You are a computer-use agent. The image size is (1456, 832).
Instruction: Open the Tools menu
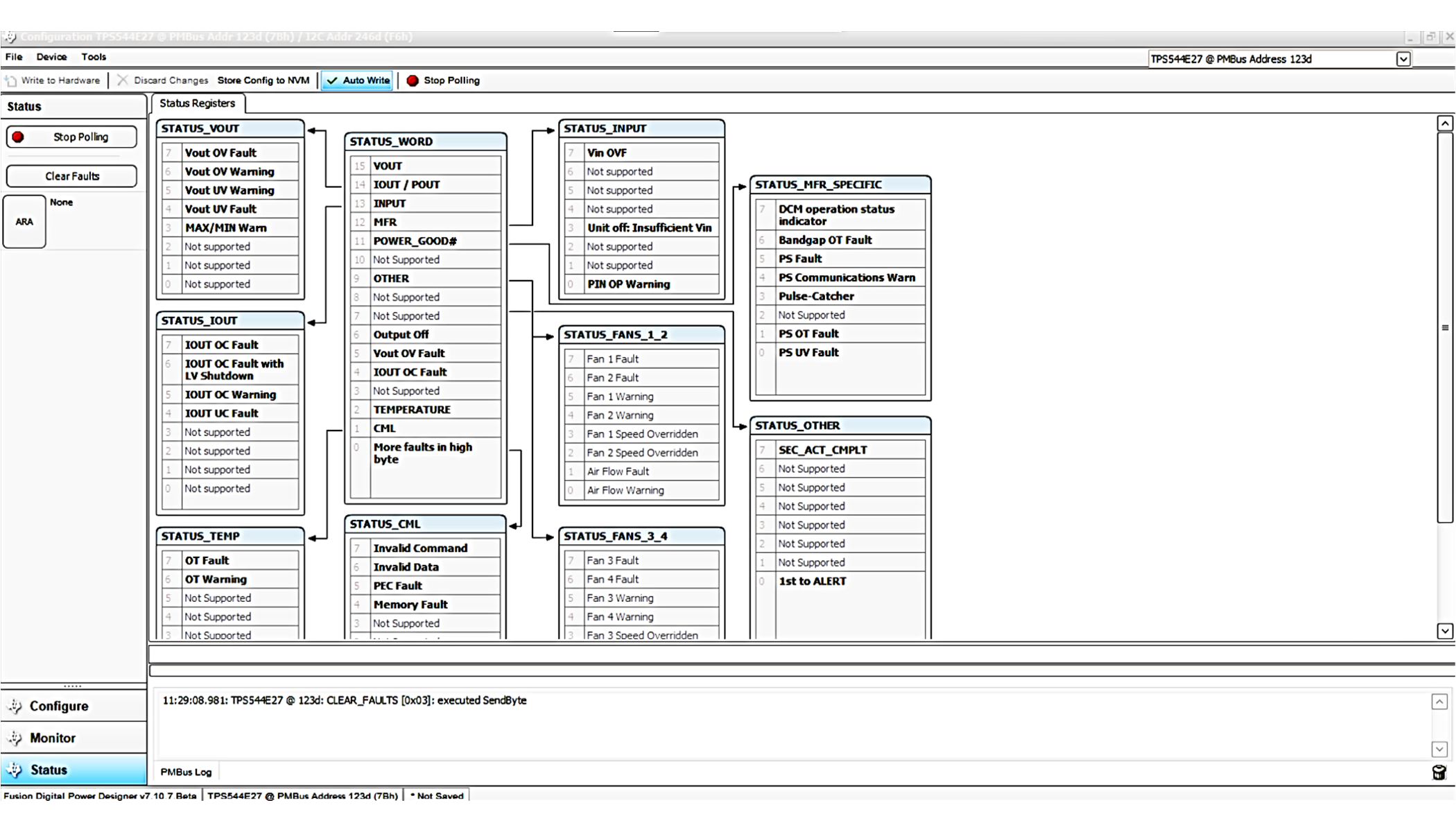pos(94,57)
